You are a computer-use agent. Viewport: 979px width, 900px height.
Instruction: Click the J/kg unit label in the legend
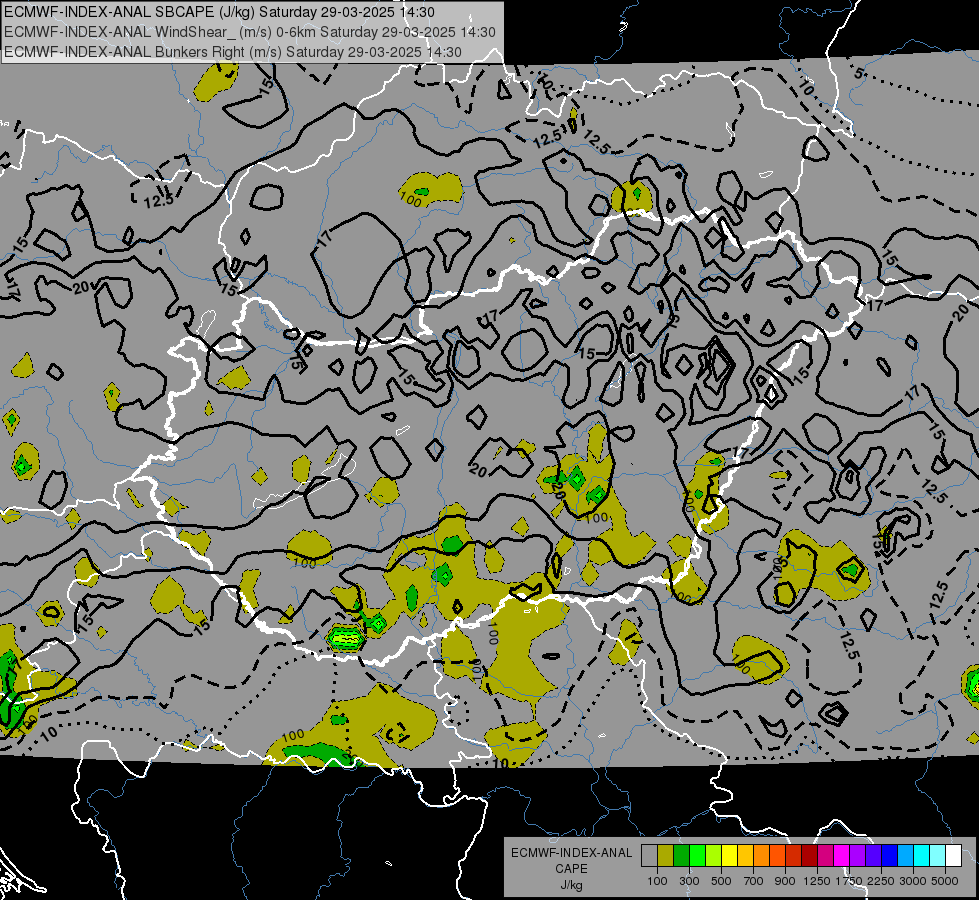[571, 885]
